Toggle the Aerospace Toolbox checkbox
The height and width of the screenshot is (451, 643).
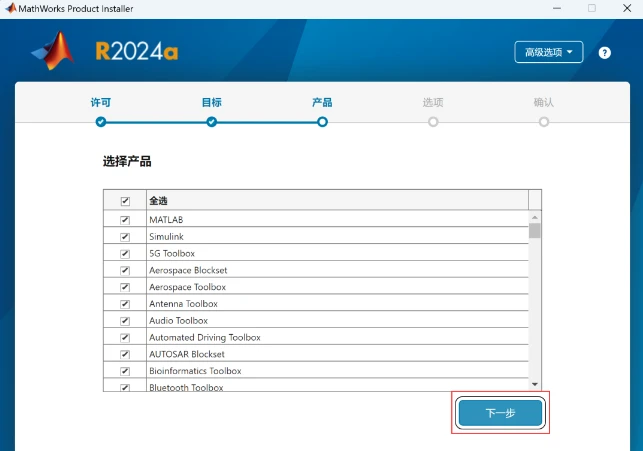125,287
